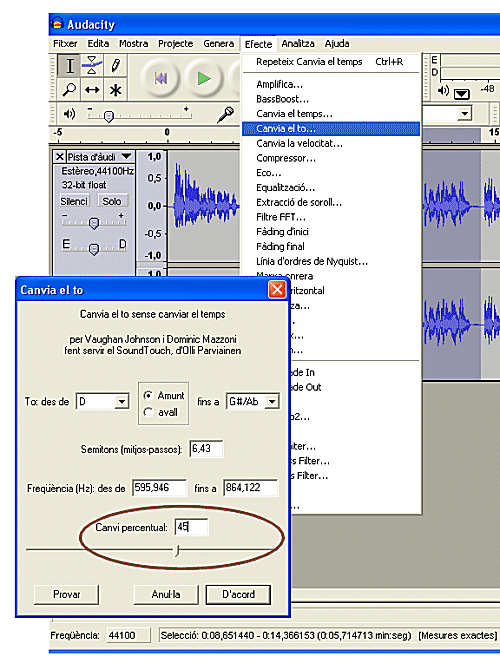
Task: Click the microphone input icon
Action: coord(225,114)
